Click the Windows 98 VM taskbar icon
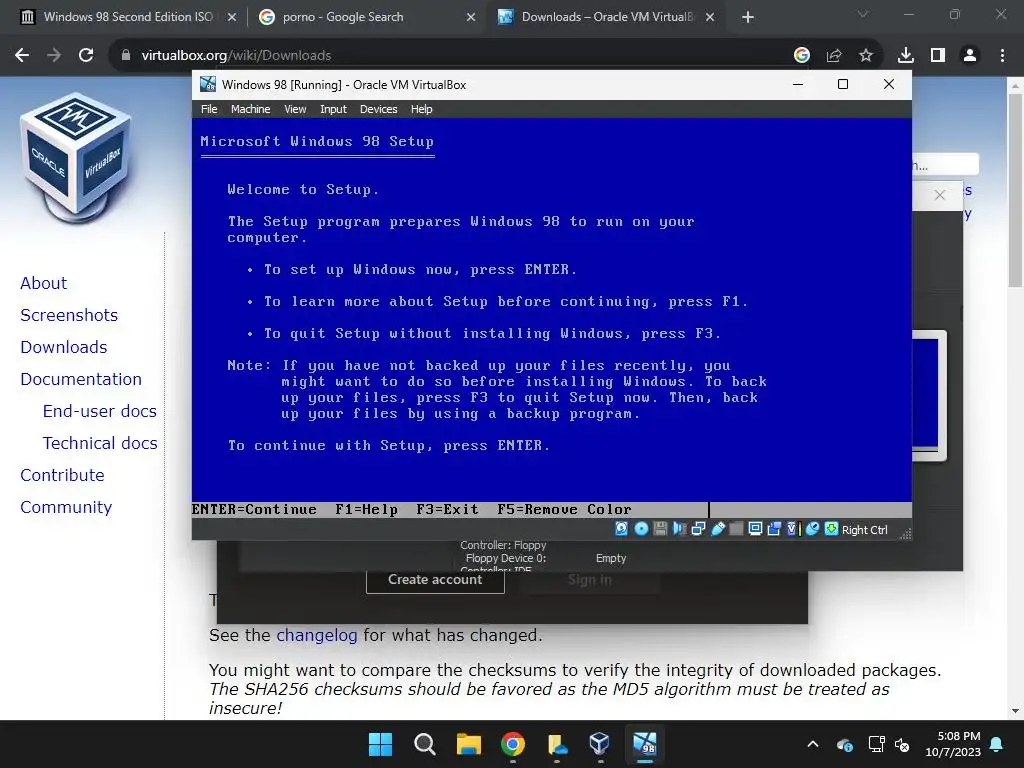 point(645,744)
